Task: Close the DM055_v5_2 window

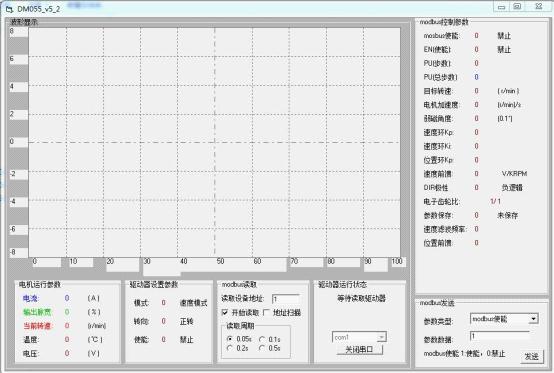Action: (538, 7)
